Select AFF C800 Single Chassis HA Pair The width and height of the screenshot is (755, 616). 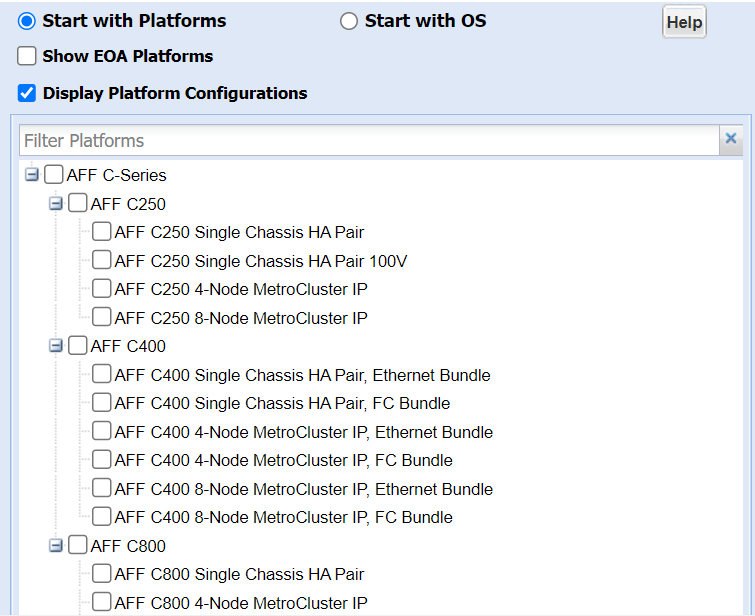102,574
